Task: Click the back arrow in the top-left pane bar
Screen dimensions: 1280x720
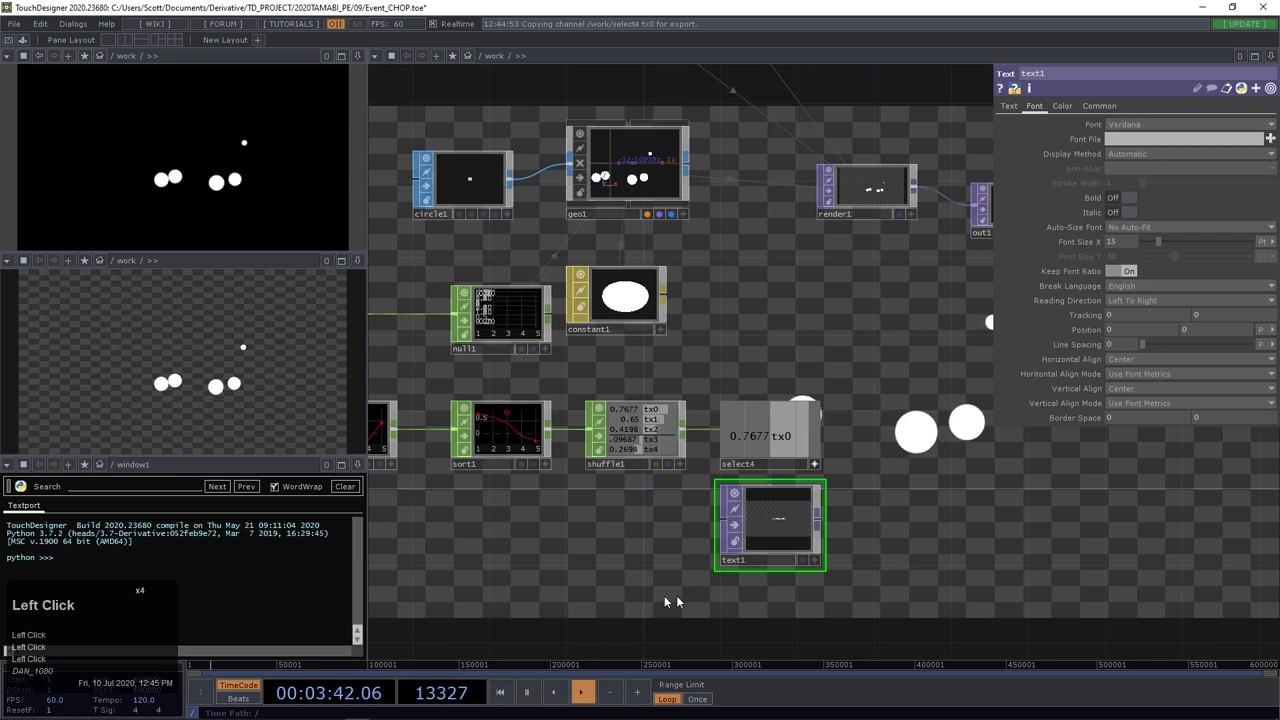Action: tap(39, 56)
